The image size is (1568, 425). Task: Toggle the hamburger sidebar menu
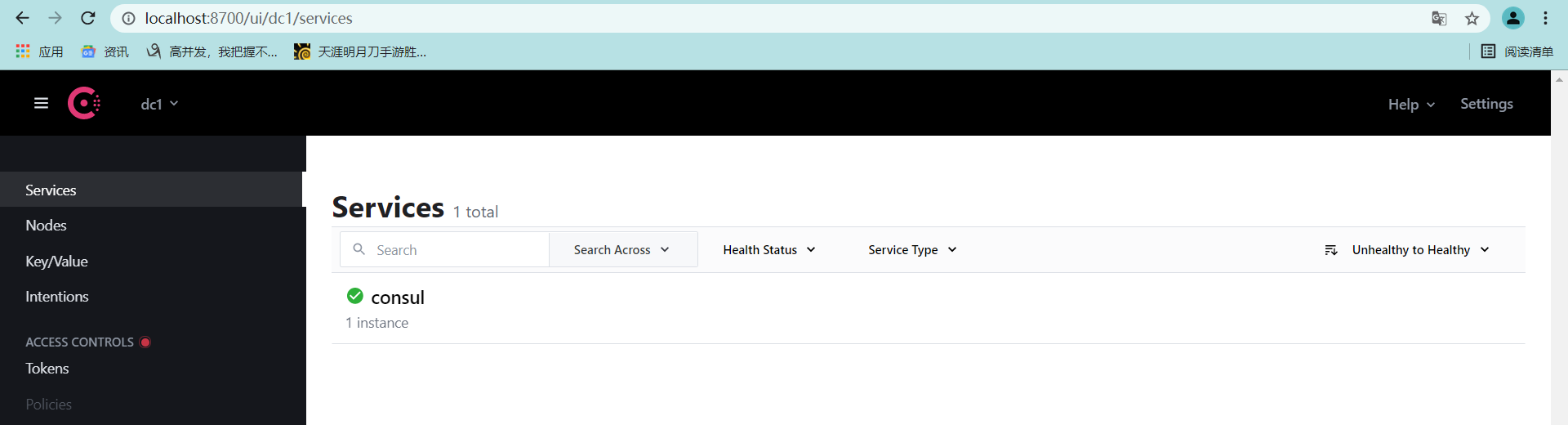point(41,103)
